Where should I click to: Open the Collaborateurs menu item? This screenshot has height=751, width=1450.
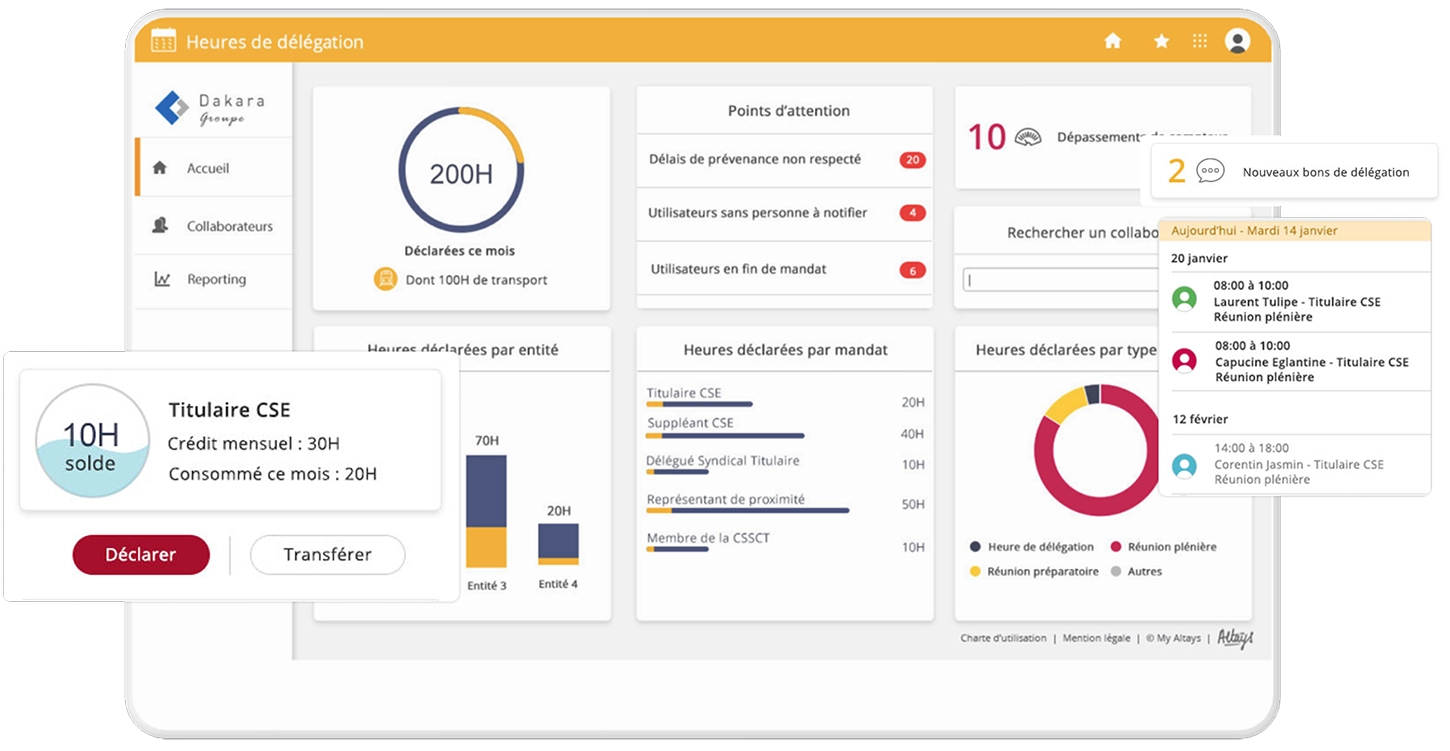coord(229,226)
